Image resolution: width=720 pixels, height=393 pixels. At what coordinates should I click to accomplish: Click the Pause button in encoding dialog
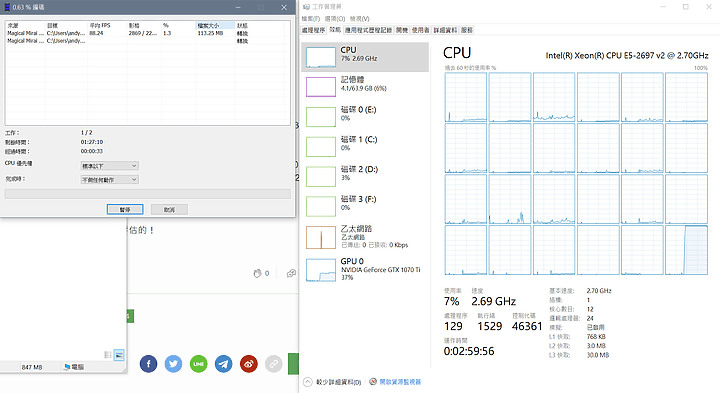pos(125,209)
